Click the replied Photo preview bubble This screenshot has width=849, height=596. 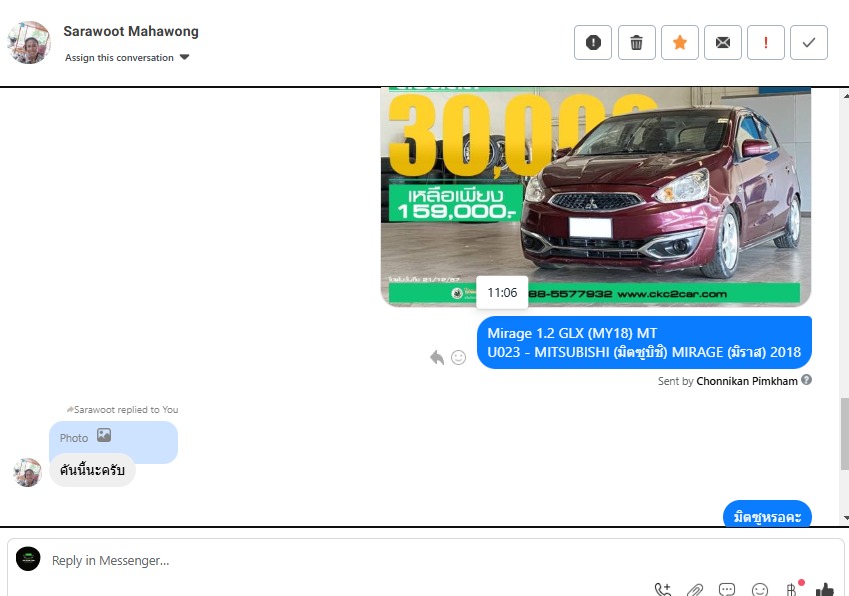click(x=113, y=441)
